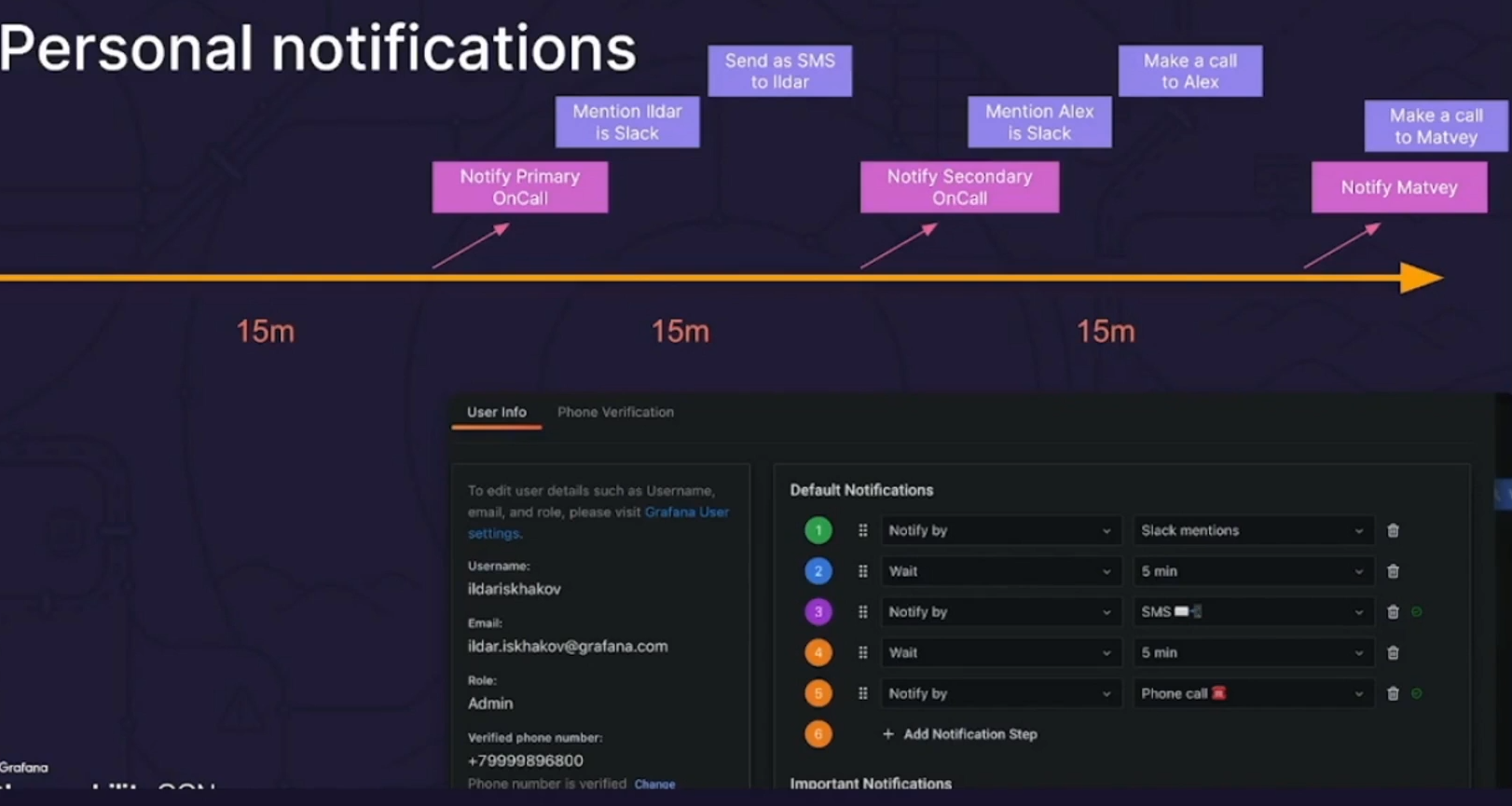Expand step 2 5 min duration dropdown
Viewport: 1512px width, 806px height.
[1253, 571]
